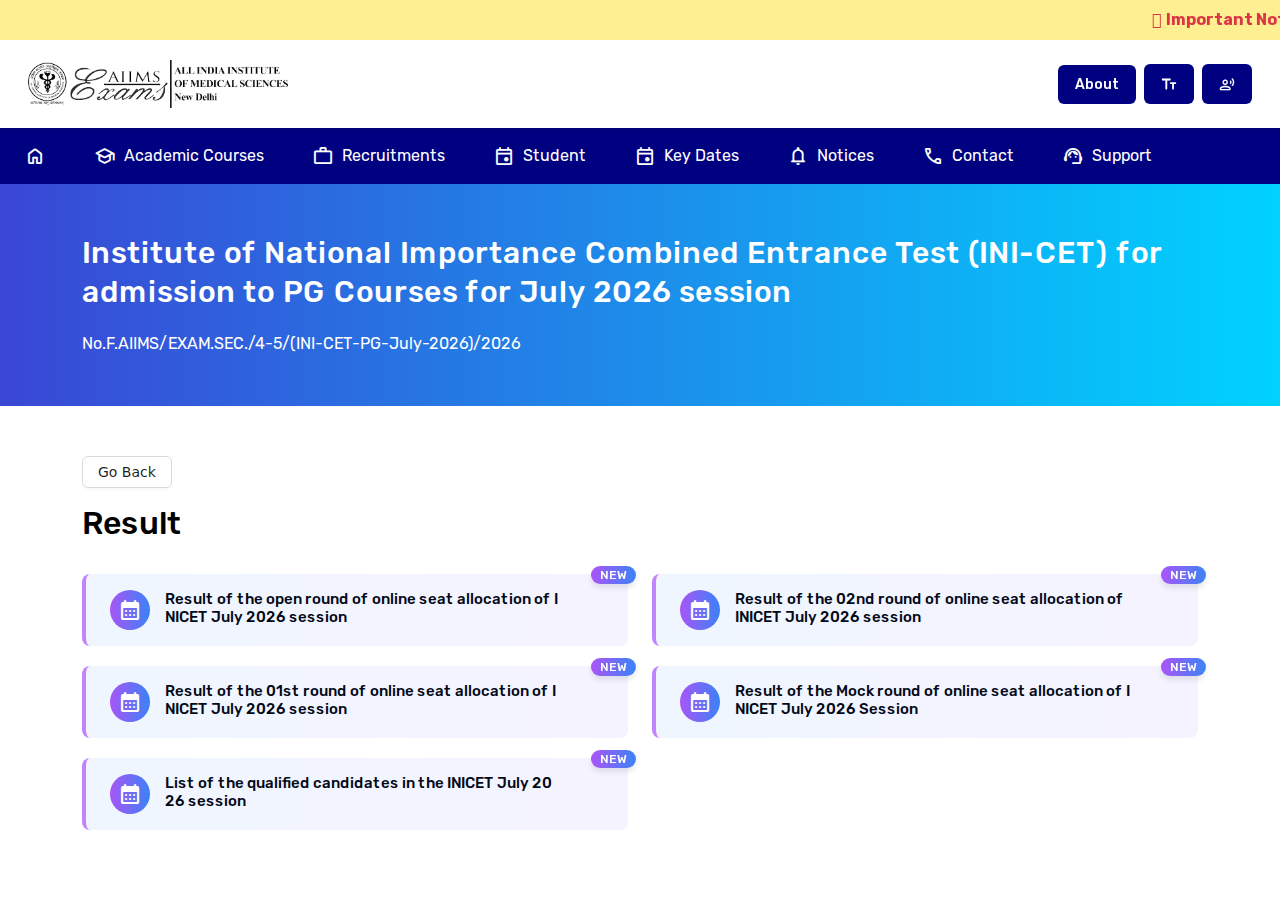Open the Academic Courses menu
This screenshot has width=1280, height=900.
[x=180, y=156]
